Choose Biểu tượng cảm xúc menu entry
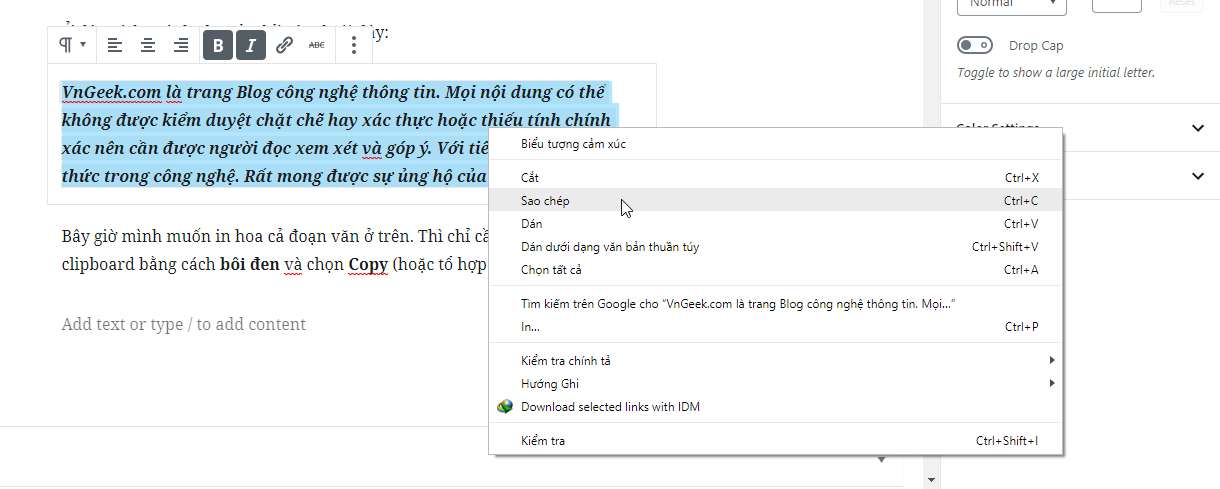This screenshot has width=1220, height=489. 776,144
